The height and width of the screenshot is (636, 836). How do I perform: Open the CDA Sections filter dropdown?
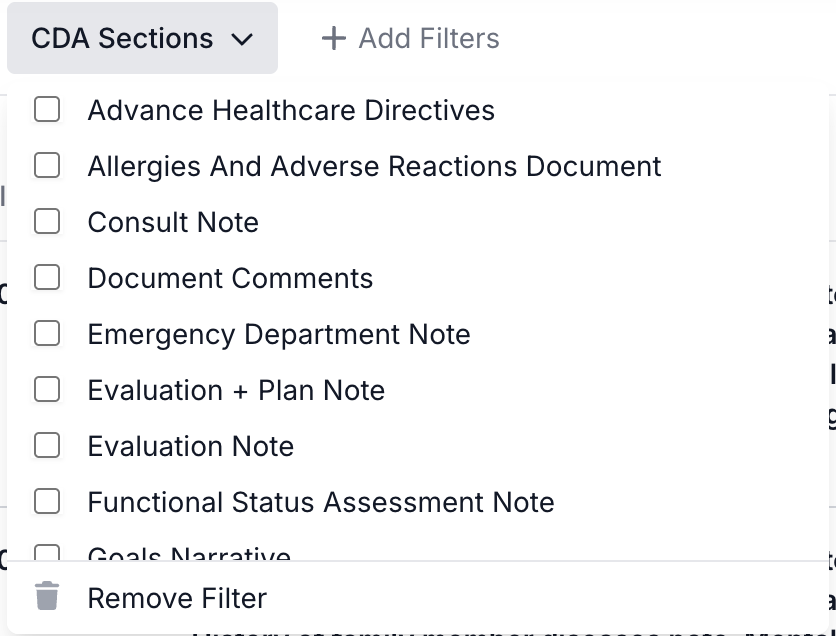pos(142,39)
